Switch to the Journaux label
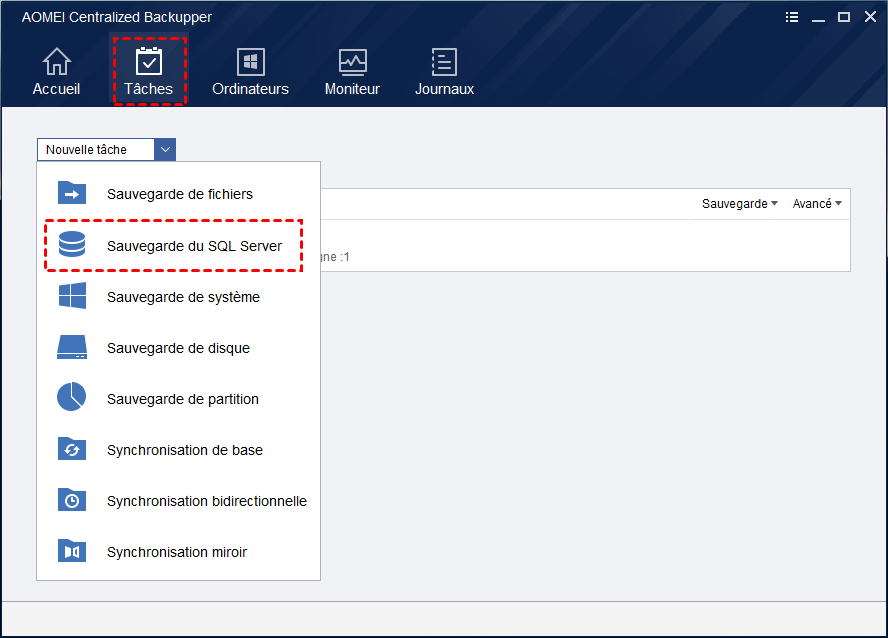888x638 pixels. [x=444, y=89]
